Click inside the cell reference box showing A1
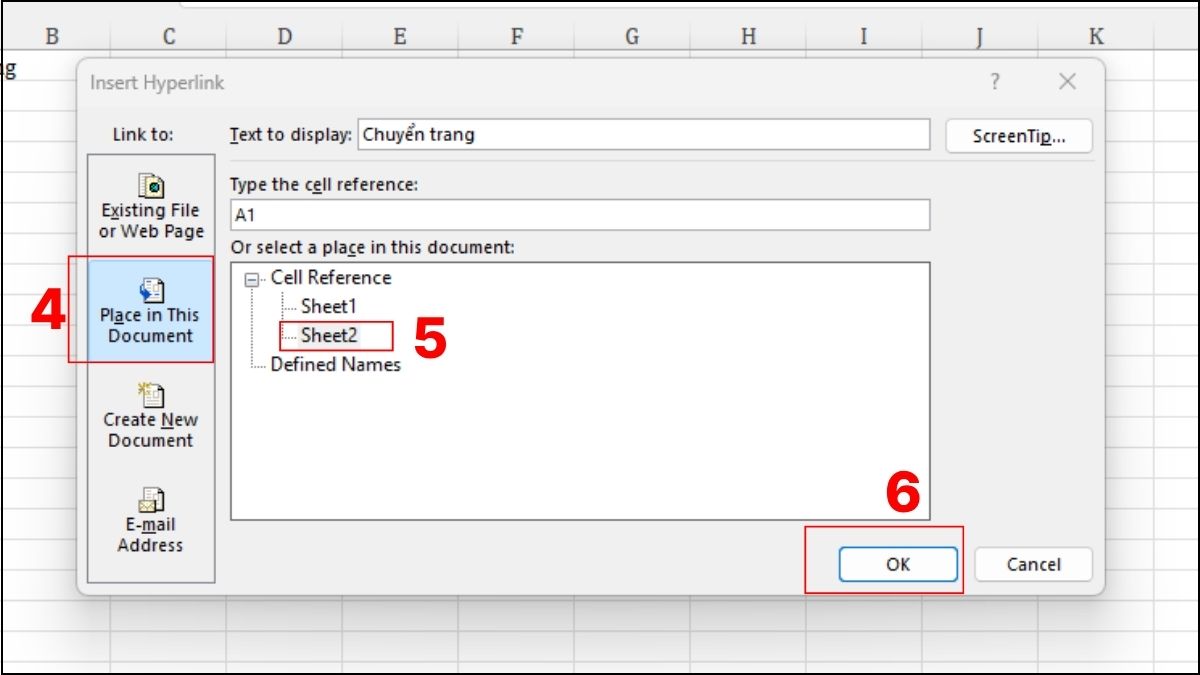Image resolution: width=1200 pixels, height=675 pixels. (580, 214)
